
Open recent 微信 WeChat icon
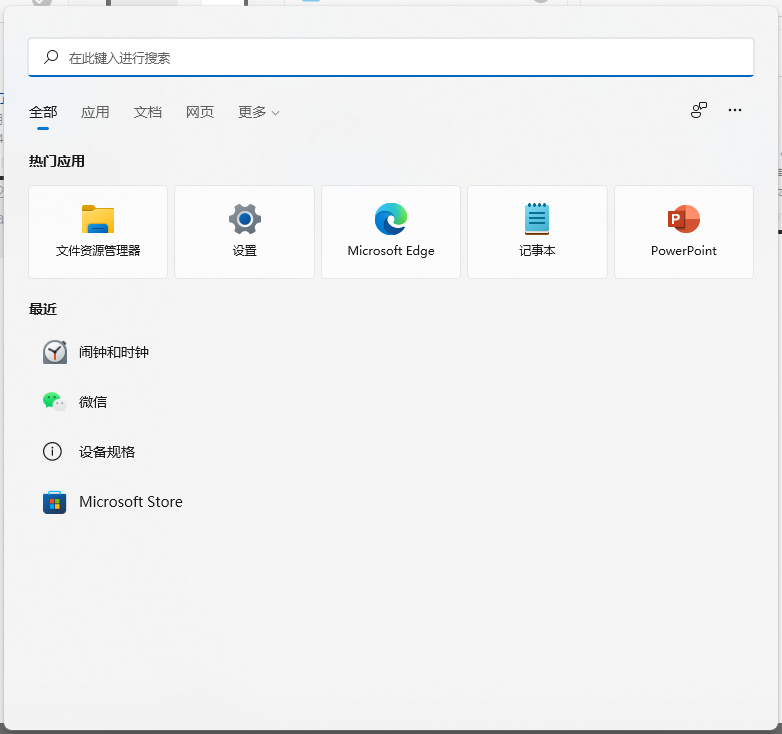[x=54, y=401]
